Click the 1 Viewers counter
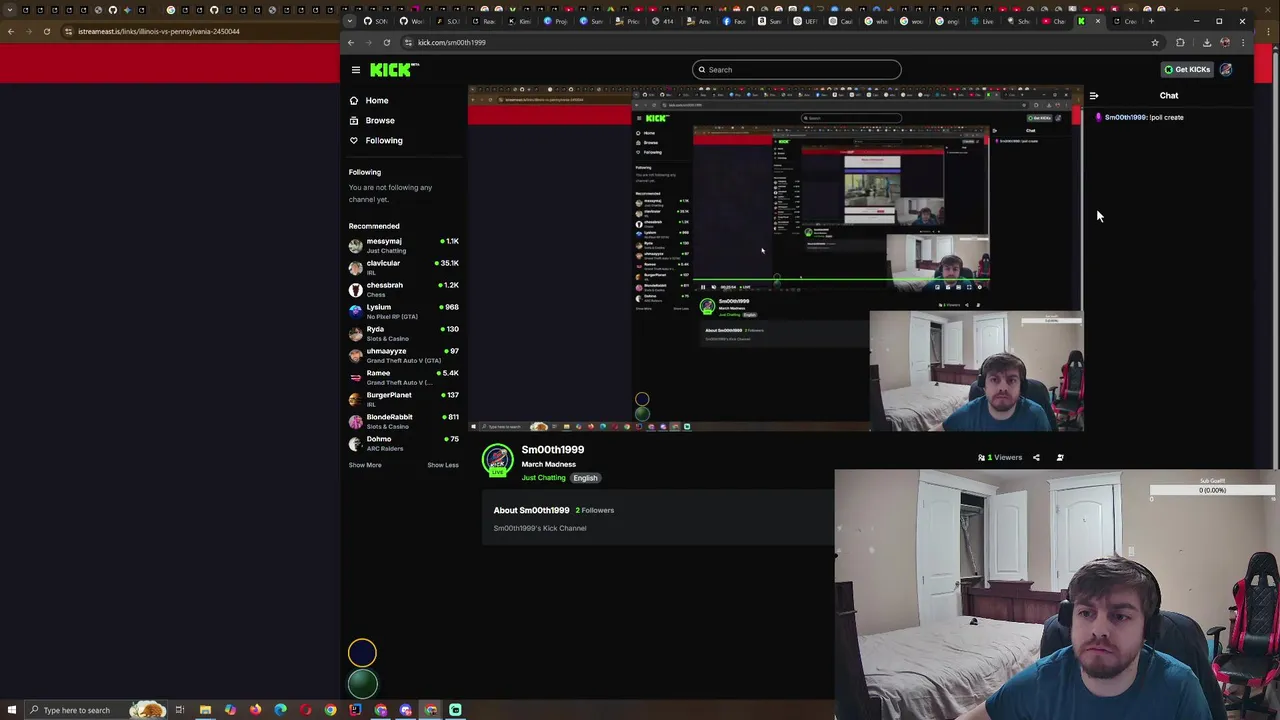 coord(1000,458)
